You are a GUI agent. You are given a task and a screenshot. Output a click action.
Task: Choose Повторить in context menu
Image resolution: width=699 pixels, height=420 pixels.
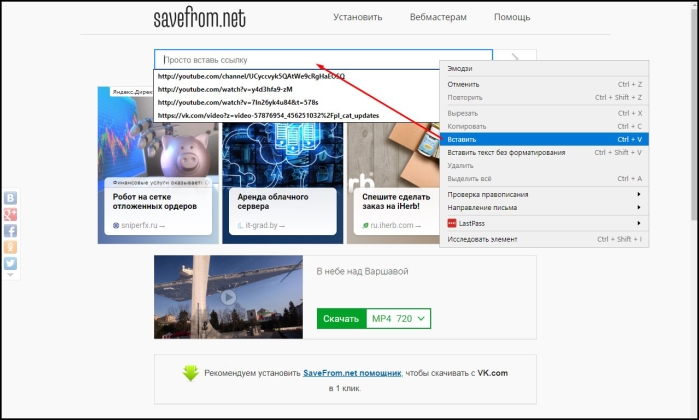[x=544, y=97]
